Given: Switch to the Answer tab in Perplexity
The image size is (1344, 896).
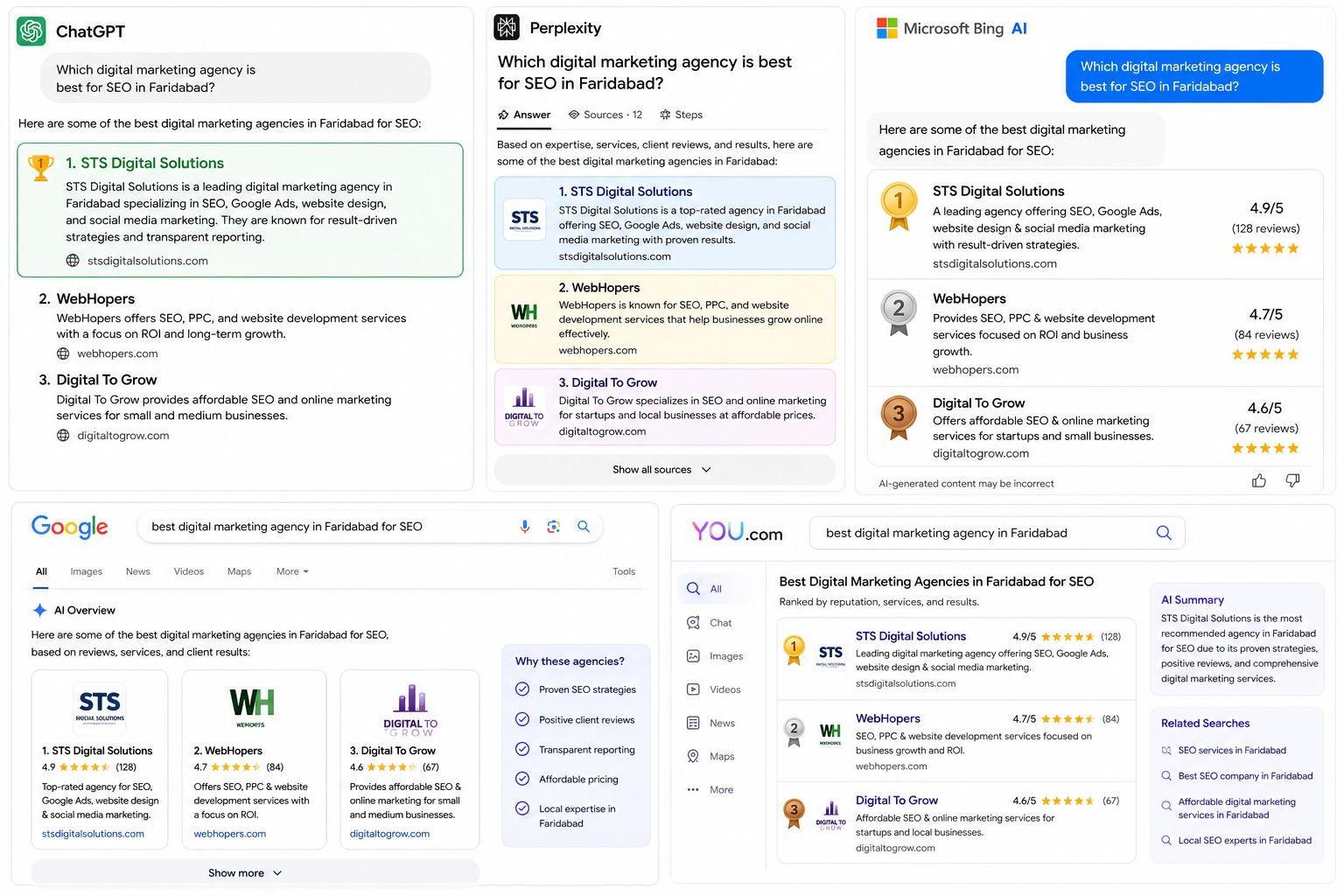Looking at the screenshot, I should pos(524,115).
